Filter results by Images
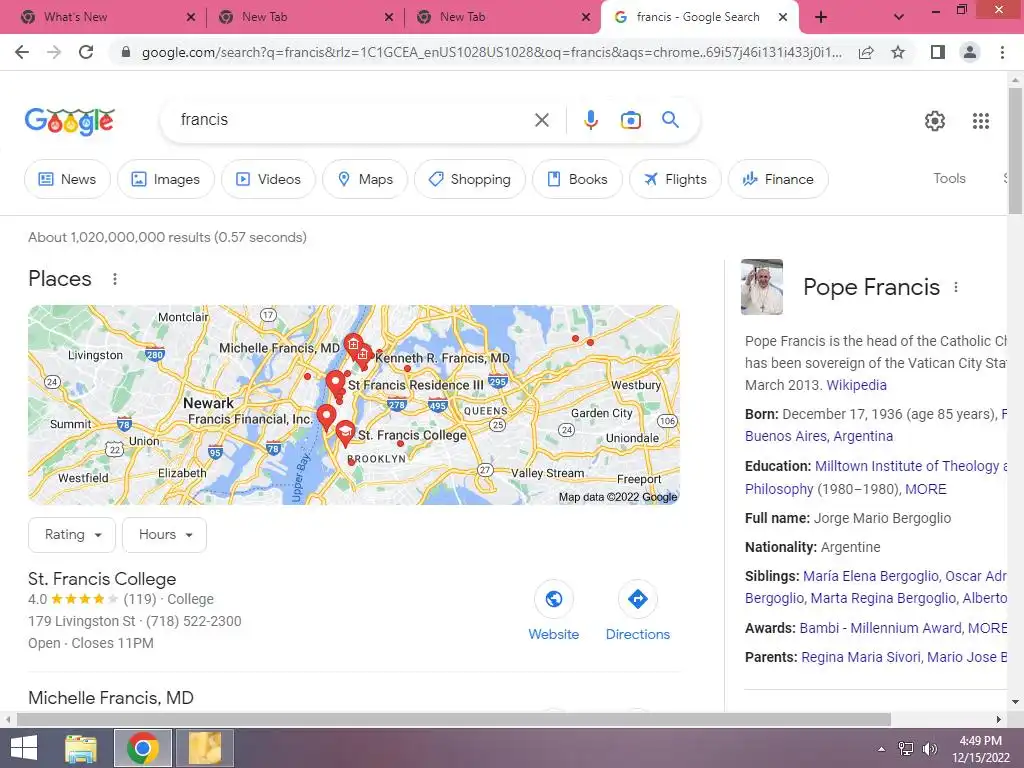This screenshot has width=1024, height=768. point(166,179)
